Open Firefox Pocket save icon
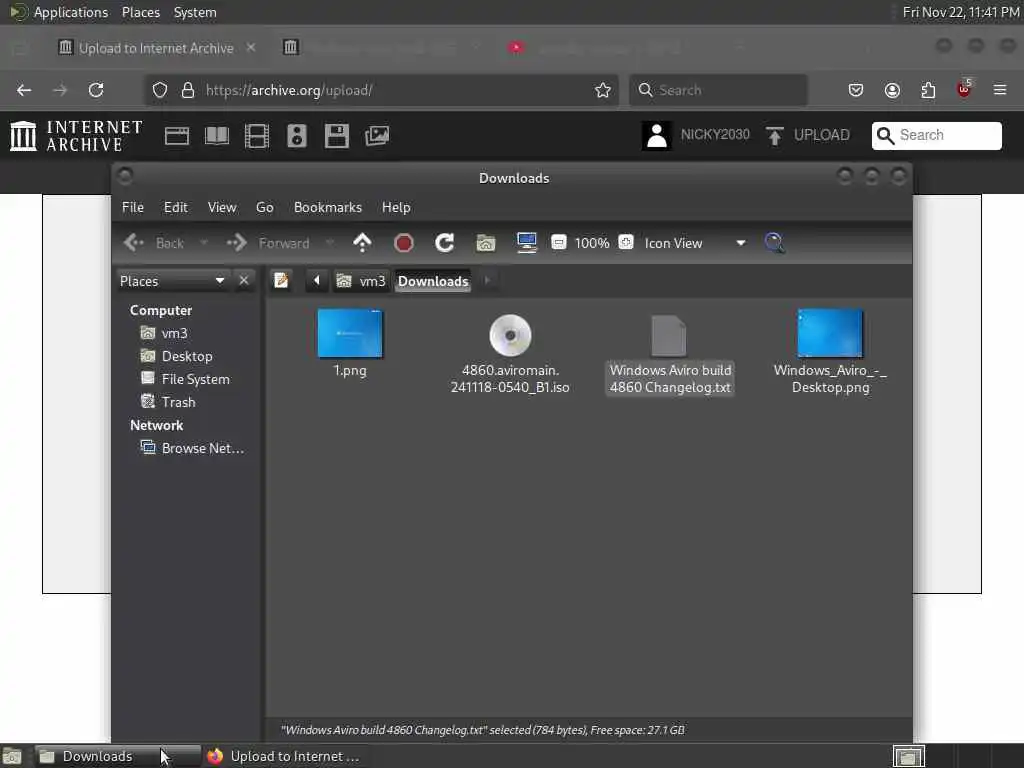Screen dimensions: 1024x768 [856, 90]
